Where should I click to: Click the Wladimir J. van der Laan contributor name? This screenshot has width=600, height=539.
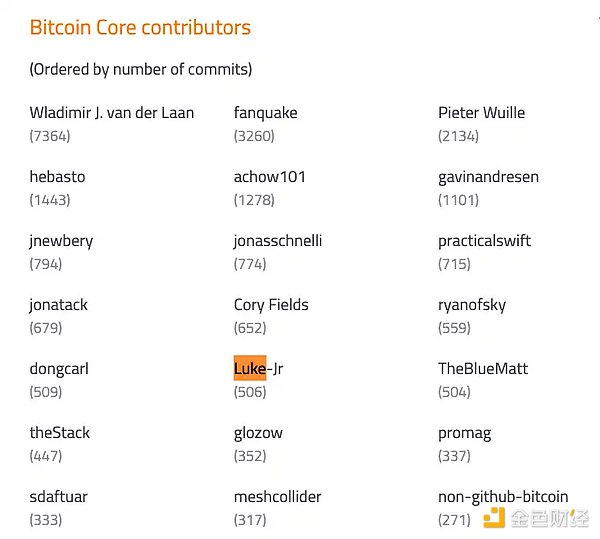pos(112,113)
